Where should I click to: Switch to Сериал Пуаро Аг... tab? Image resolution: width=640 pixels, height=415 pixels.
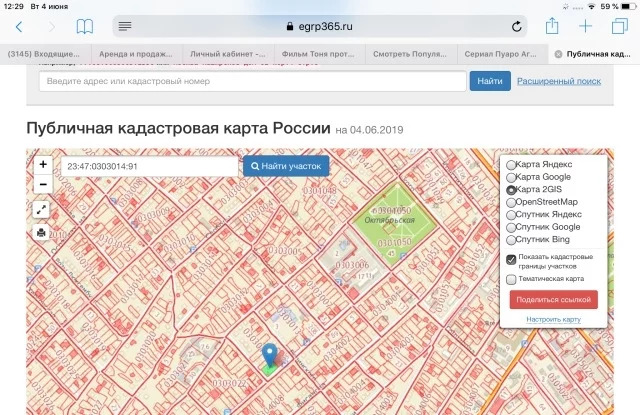(501, 54)
